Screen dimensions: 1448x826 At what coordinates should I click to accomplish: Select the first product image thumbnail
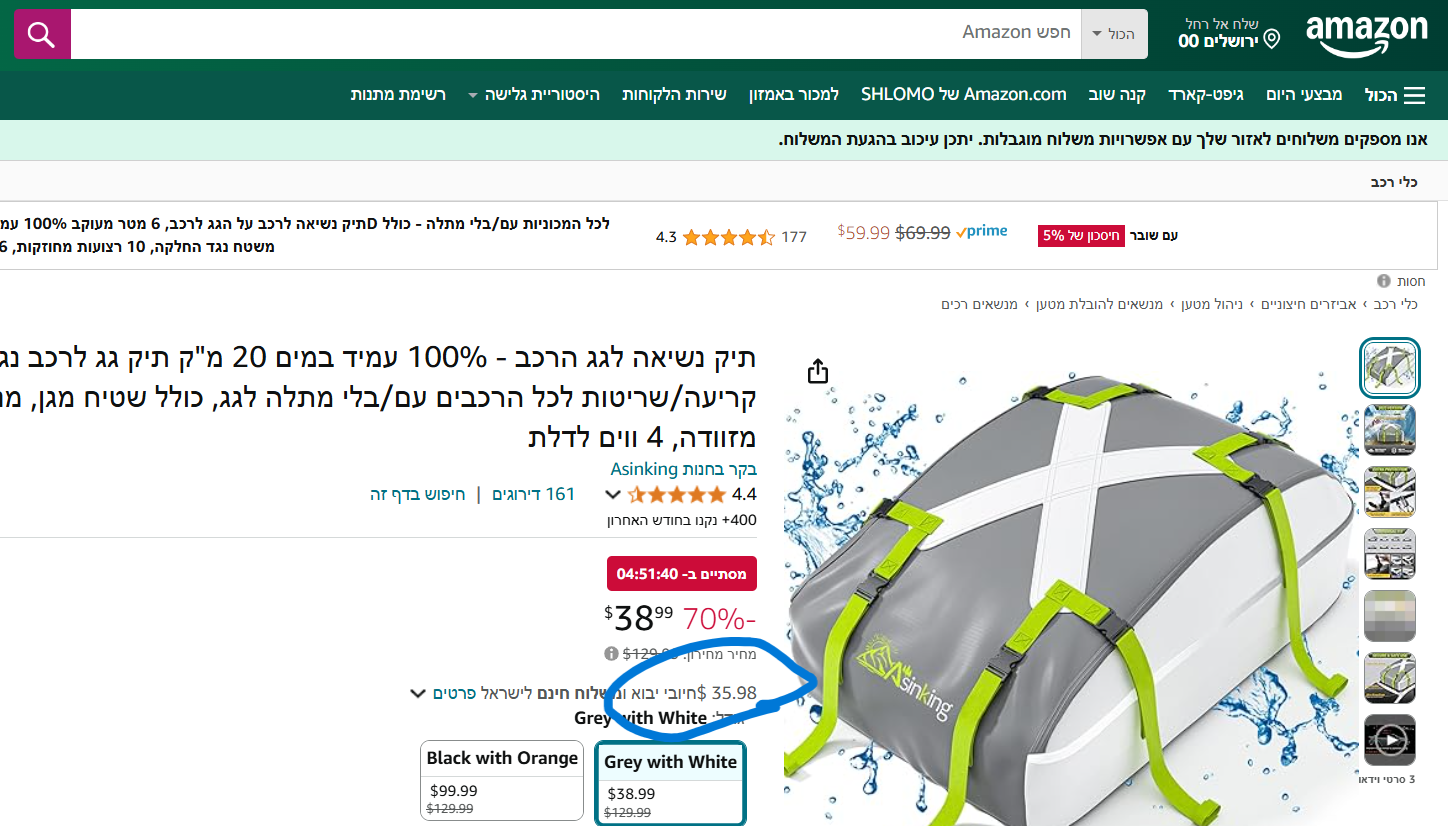tap(1390, 368)
